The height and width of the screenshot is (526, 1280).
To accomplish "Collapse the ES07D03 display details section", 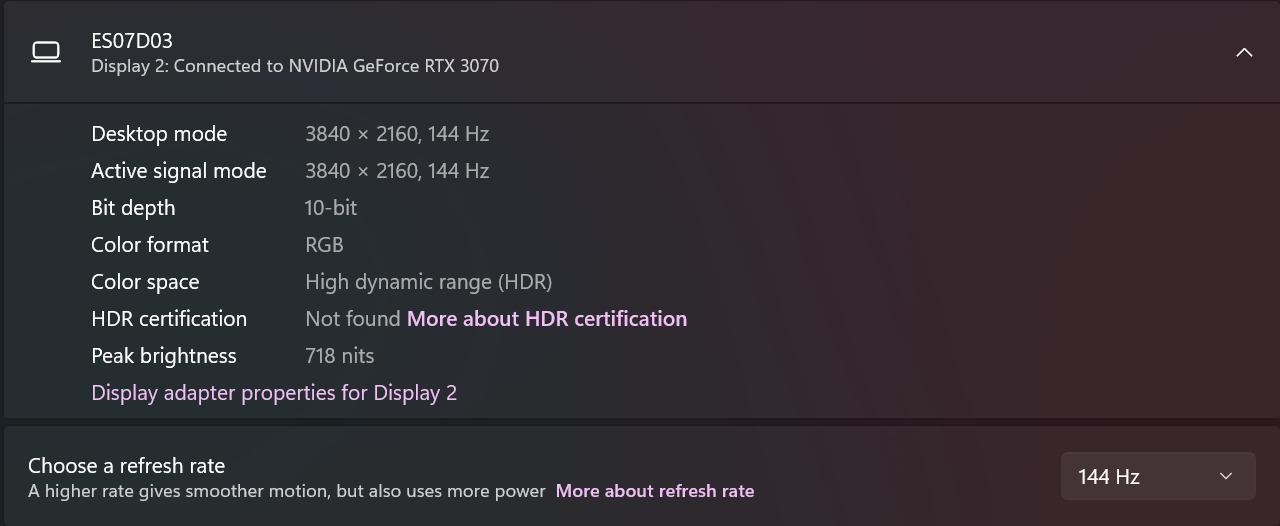I will (1244, 52).
